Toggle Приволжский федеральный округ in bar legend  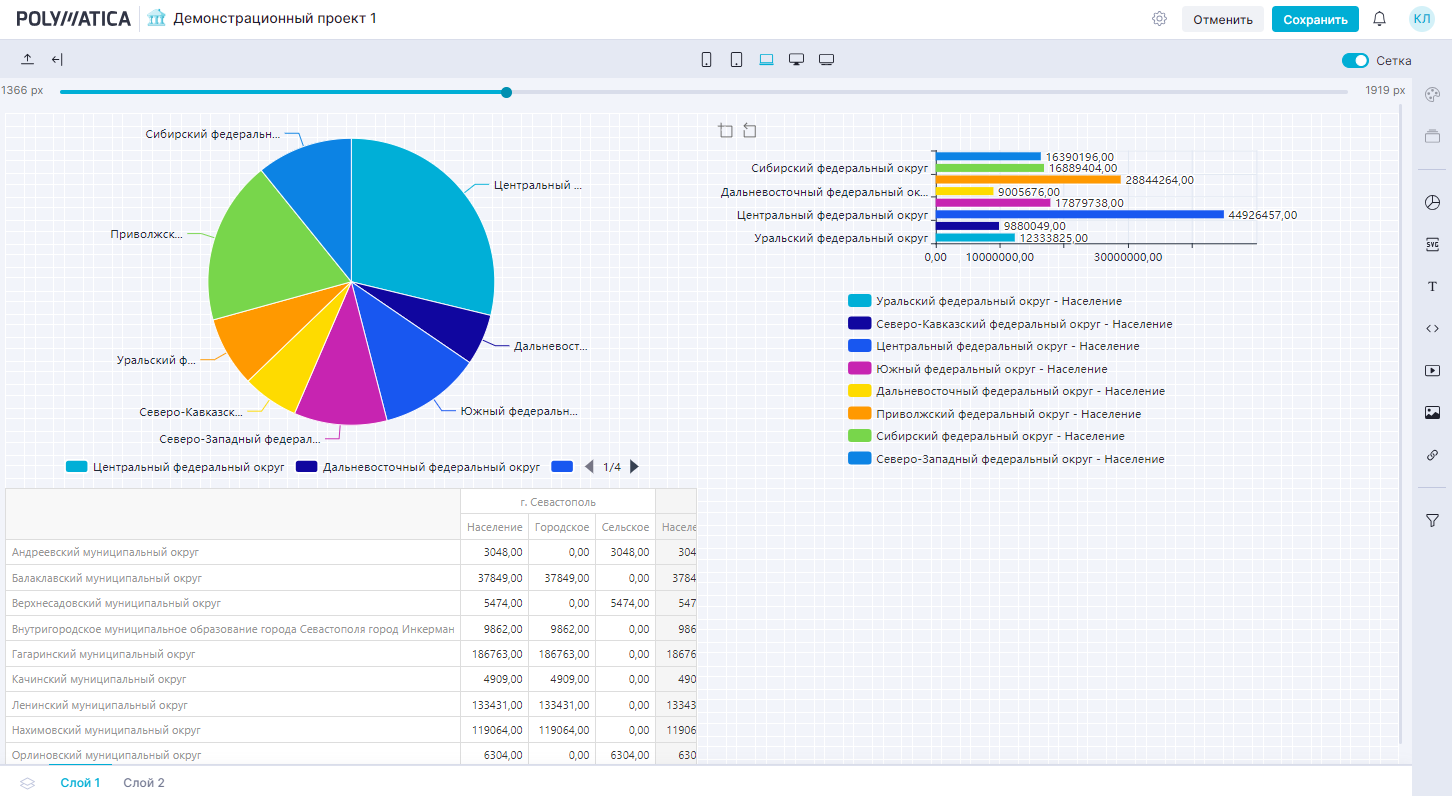coord(1008,414)
